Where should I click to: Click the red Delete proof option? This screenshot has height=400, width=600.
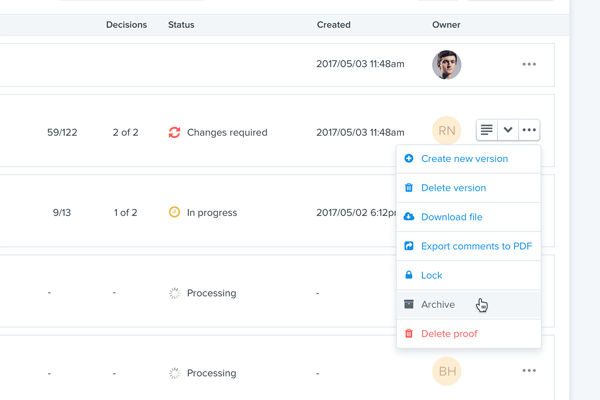[x=449, y=334]
